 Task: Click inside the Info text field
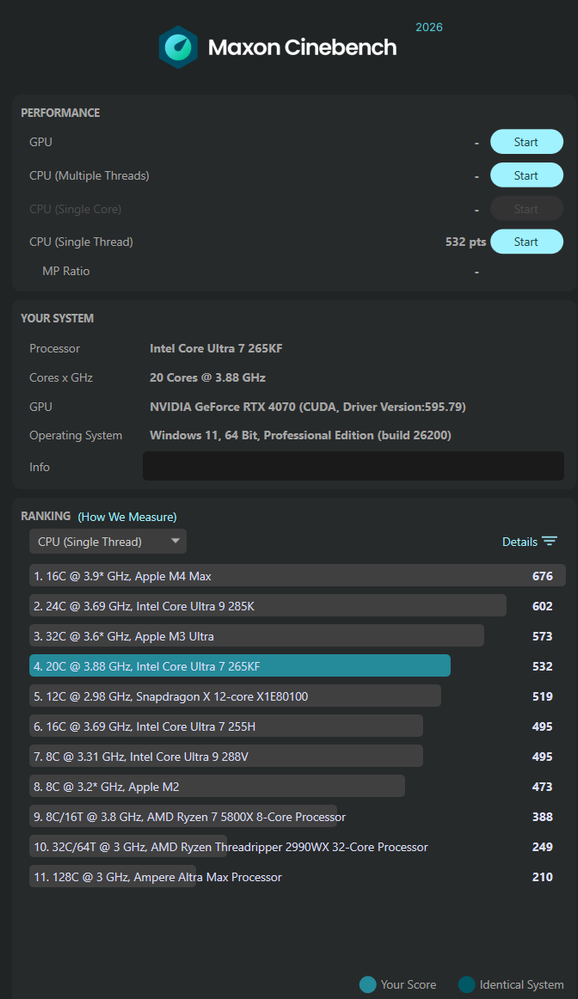point(353,466)
